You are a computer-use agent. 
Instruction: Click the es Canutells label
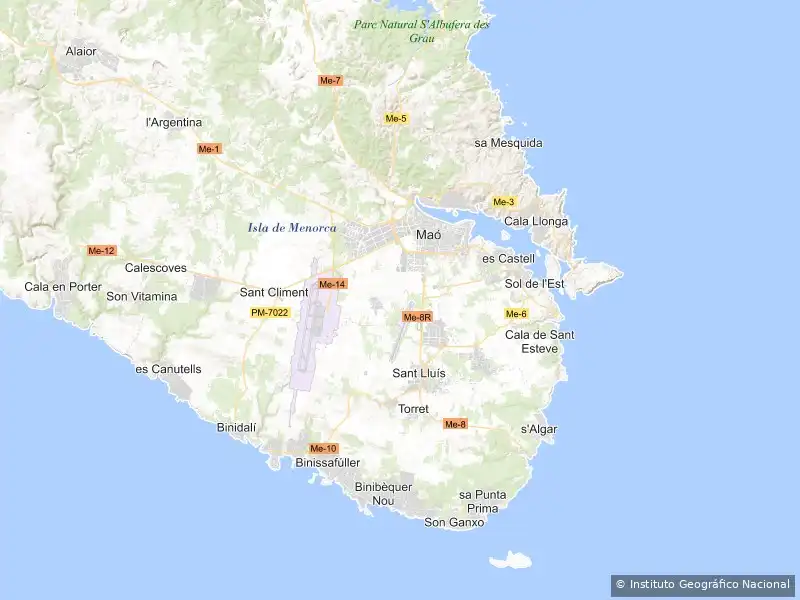pos(168,369)
